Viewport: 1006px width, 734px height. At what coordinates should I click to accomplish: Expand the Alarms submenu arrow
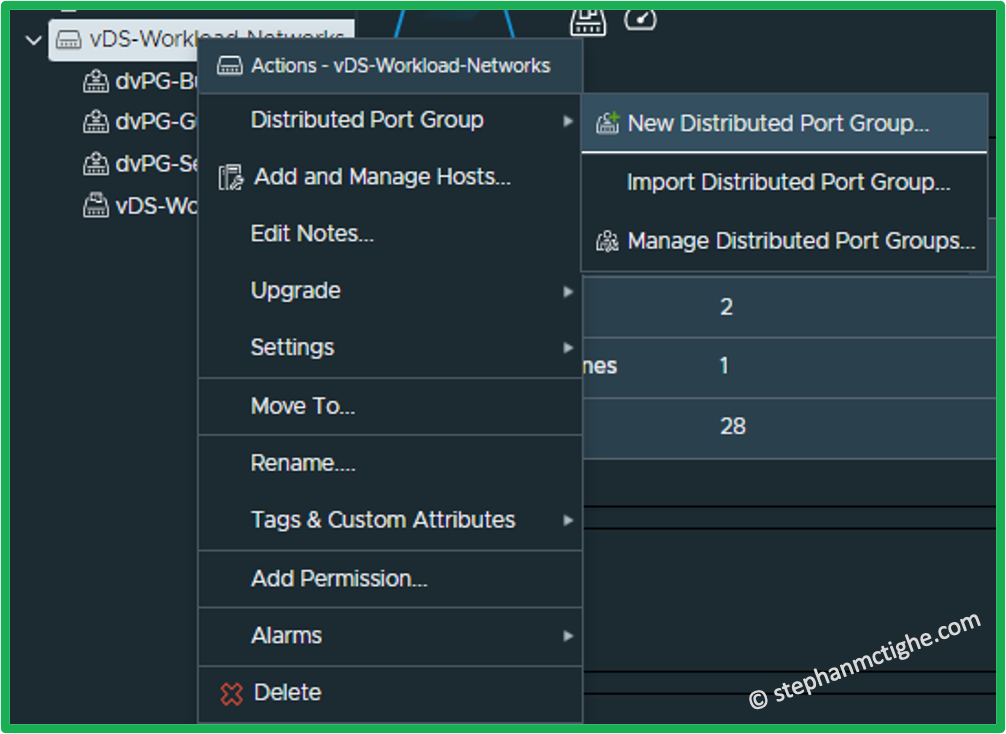(x=568, y=636)
